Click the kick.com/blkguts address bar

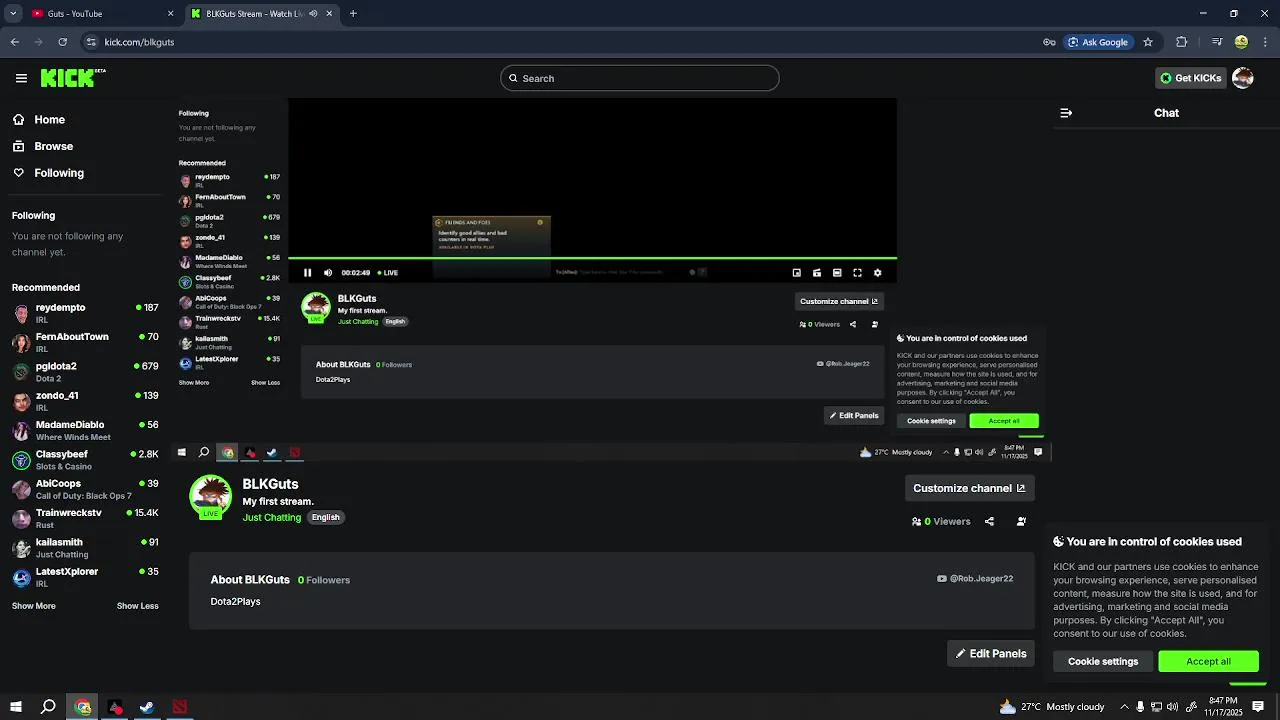tap(560, 42)
